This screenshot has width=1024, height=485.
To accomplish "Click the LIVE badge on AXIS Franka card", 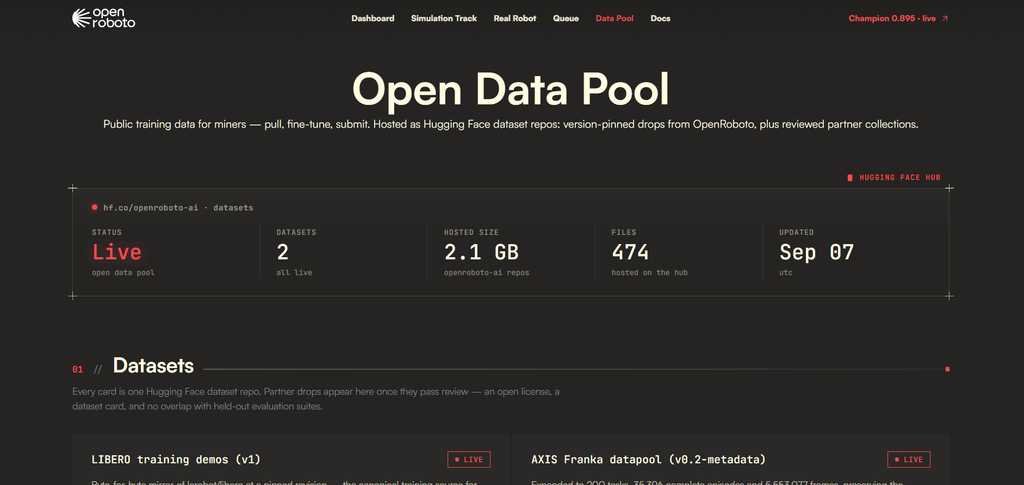I will (x=908, y=460).
